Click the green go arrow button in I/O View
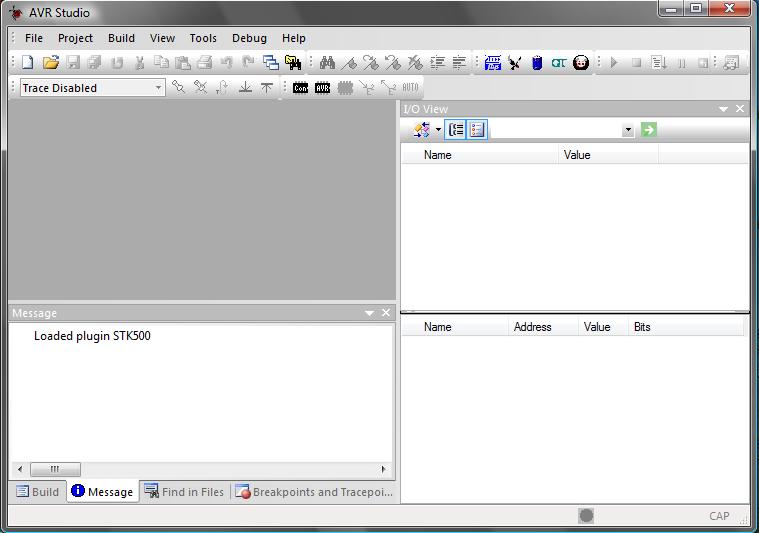Viewport: 759px width, 533px height. [x=649, y=130]
